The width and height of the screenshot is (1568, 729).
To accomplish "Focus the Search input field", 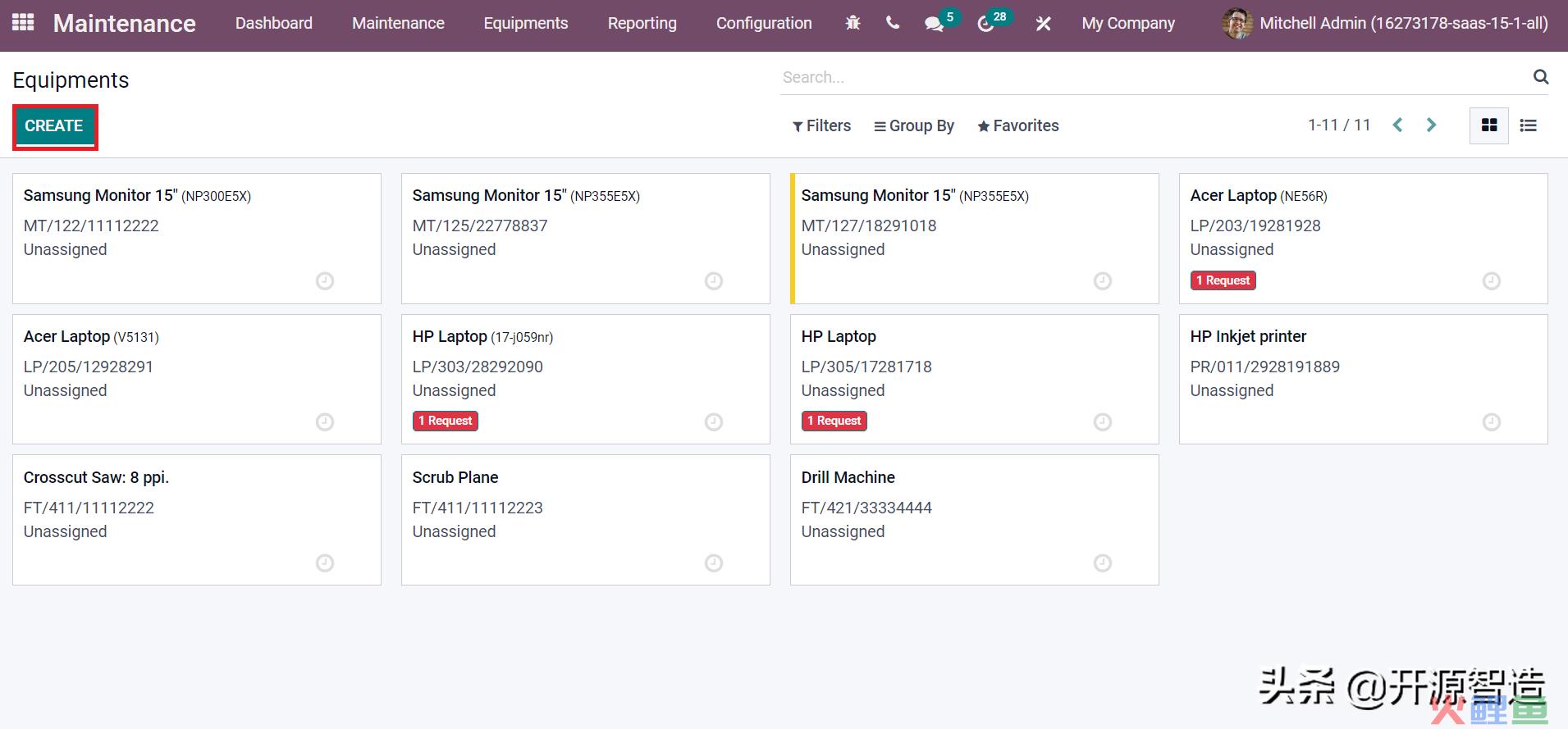I will (x=1153, y=77).
